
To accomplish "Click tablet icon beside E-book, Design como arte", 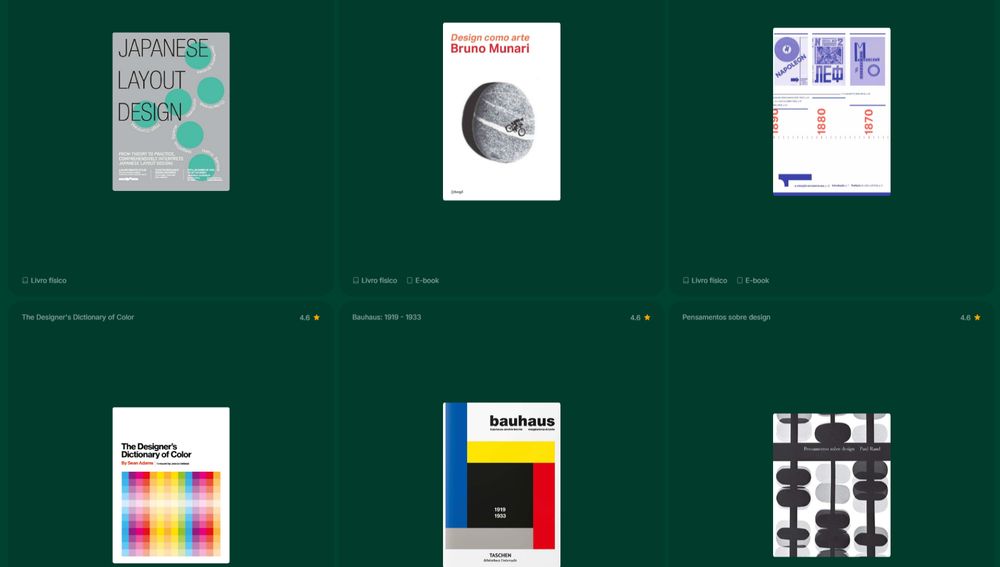I will coord(409,280).
